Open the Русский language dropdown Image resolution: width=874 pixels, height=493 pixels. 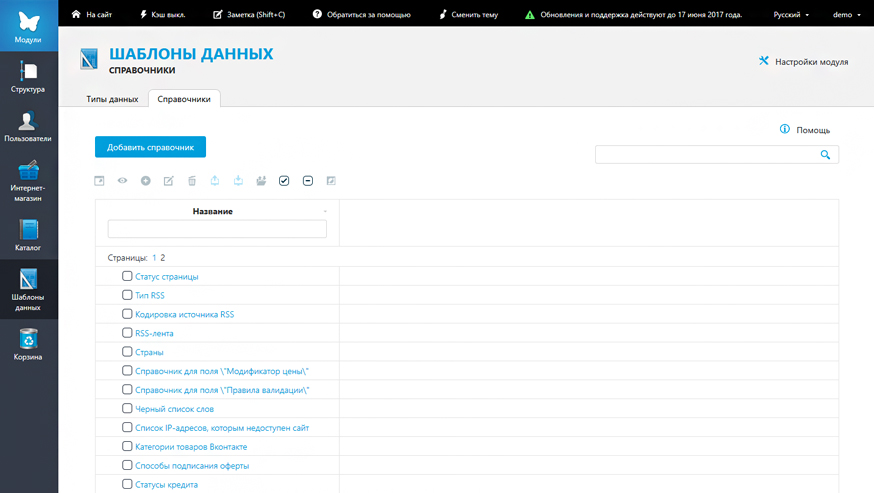tap(791, 14)
